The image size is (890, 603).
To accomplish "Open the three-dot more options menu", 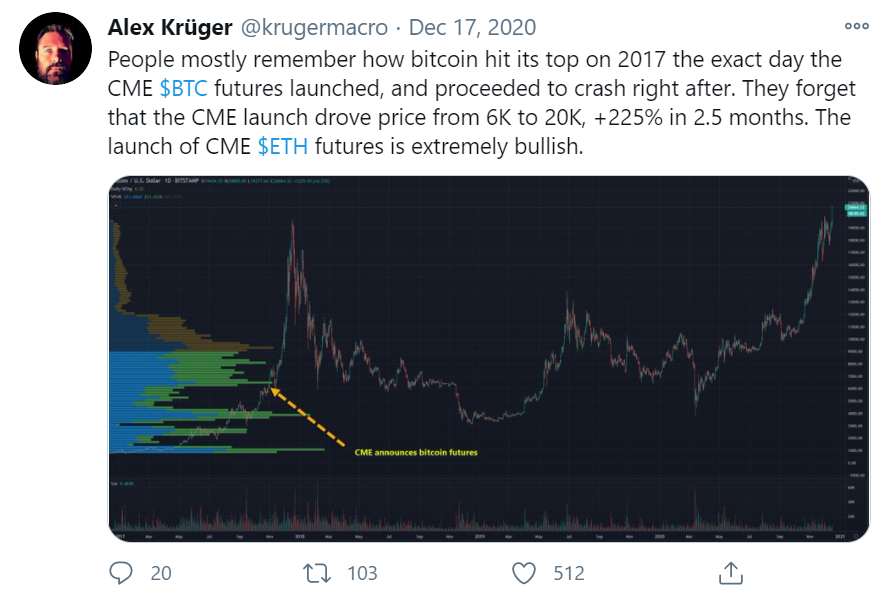I will pos(857,26).
